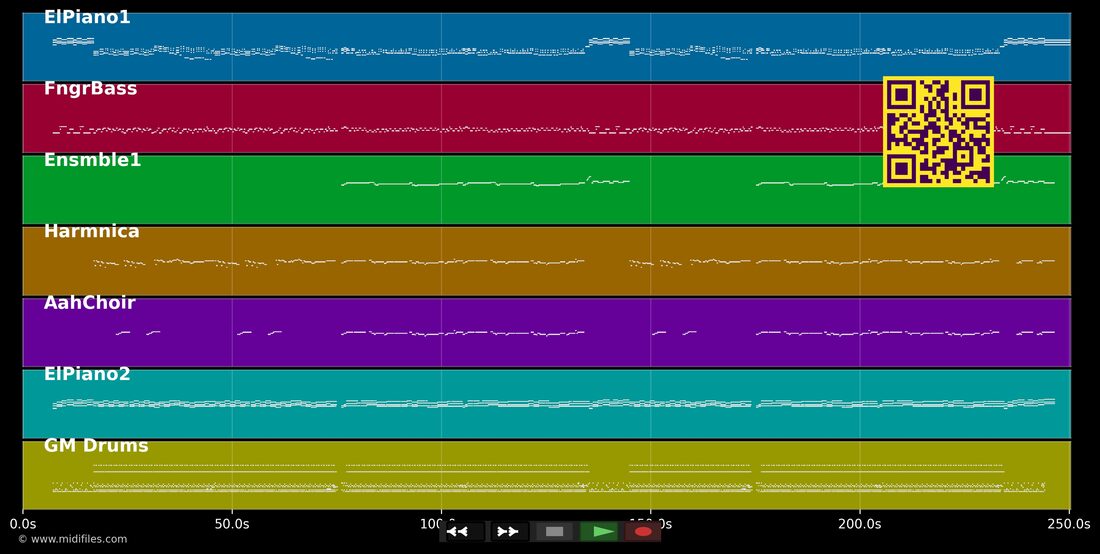Click the 200.0s time axis label
The height and width of the screenshot is (554, 1100).
pos(859,524)
